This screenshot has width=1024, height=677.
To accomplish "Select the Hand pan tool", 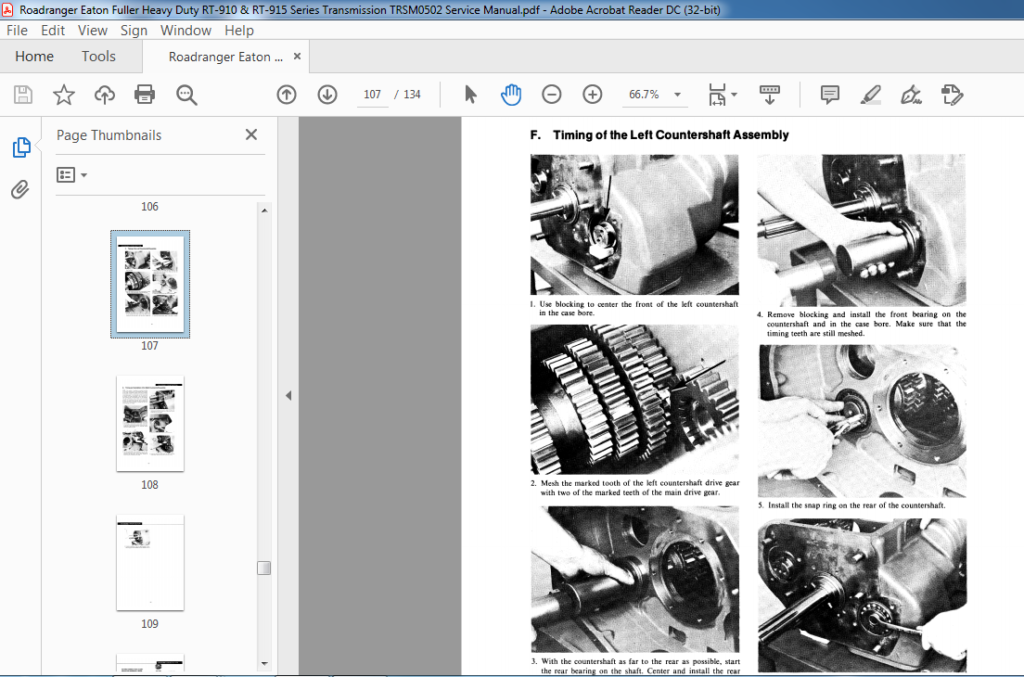I will tap(511, 95).
